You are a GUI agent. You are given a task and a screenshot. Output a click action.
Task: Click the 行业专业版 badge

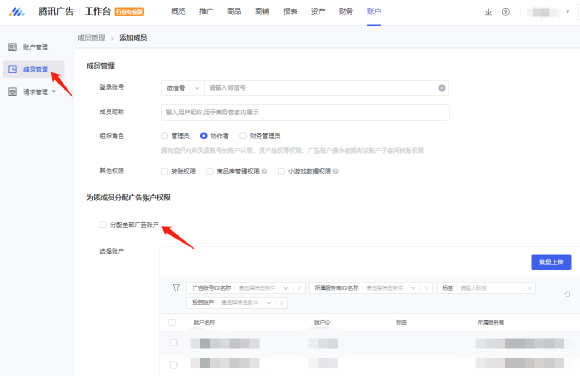coord(129,12)
